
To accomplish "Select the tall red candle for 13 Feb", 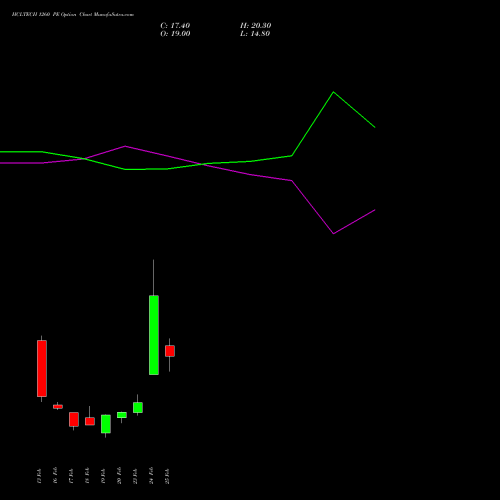I will click(x=42, y=368).
